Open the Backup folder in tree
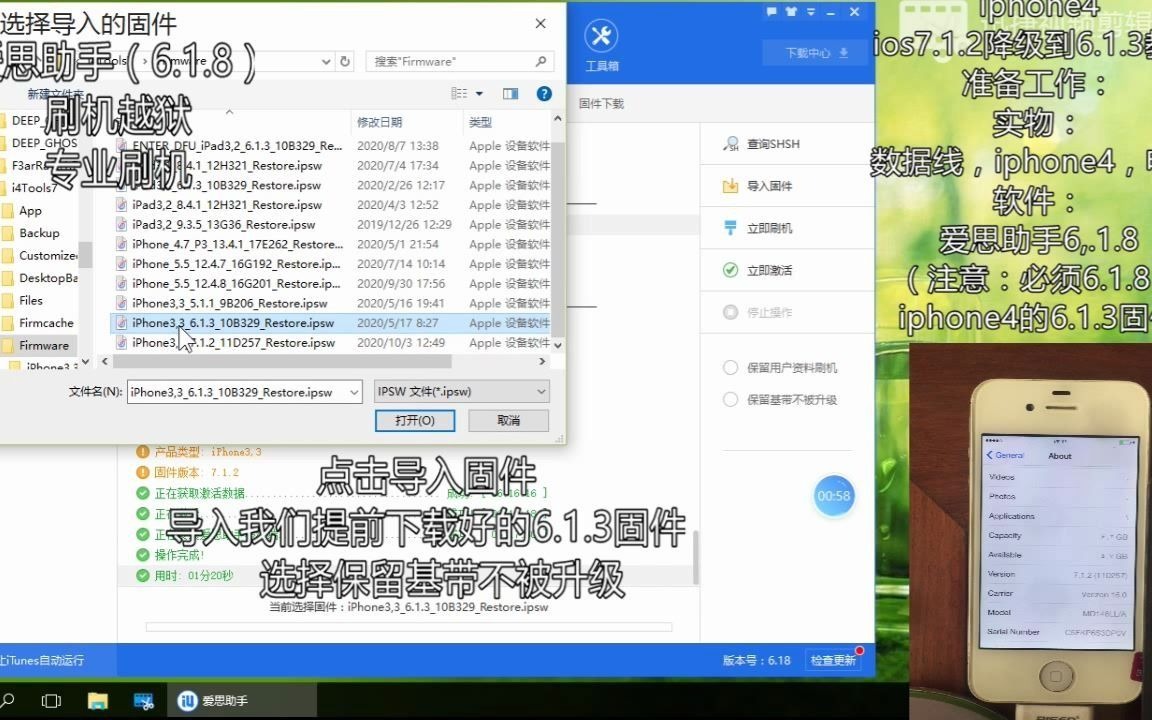This screenshot has height=720, width=1152. [x=39, y=233]
